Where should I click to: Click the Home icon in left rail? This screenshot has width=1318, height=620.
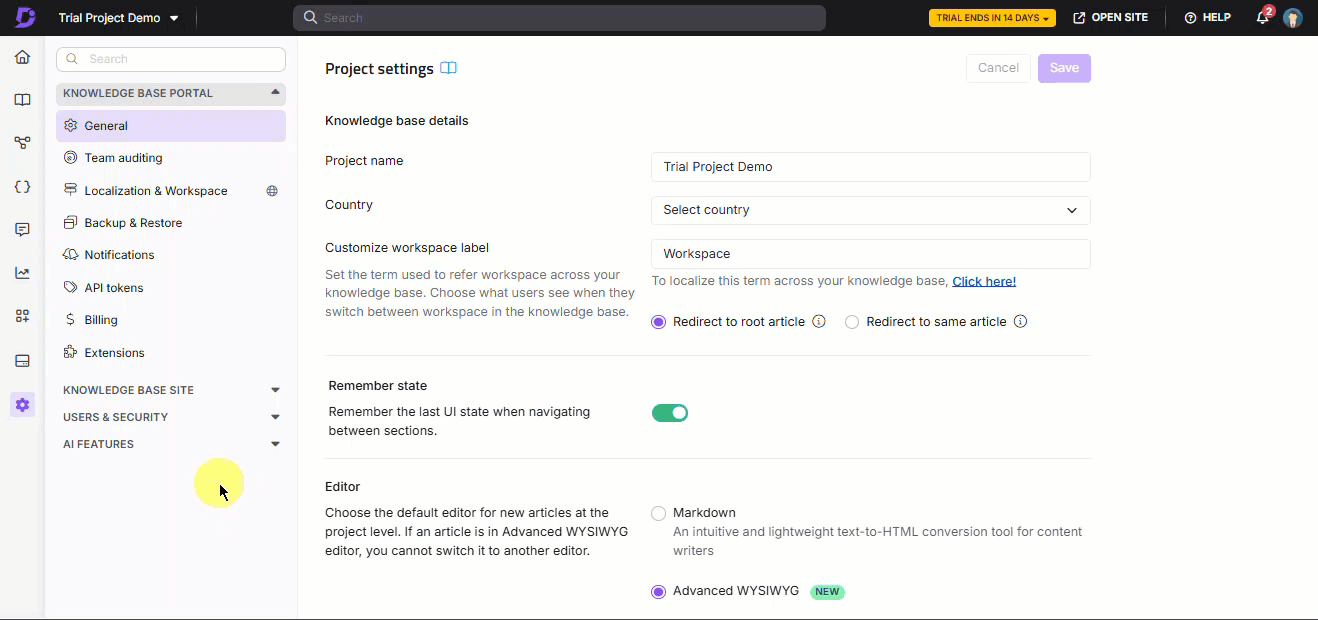tap(22, 57)
